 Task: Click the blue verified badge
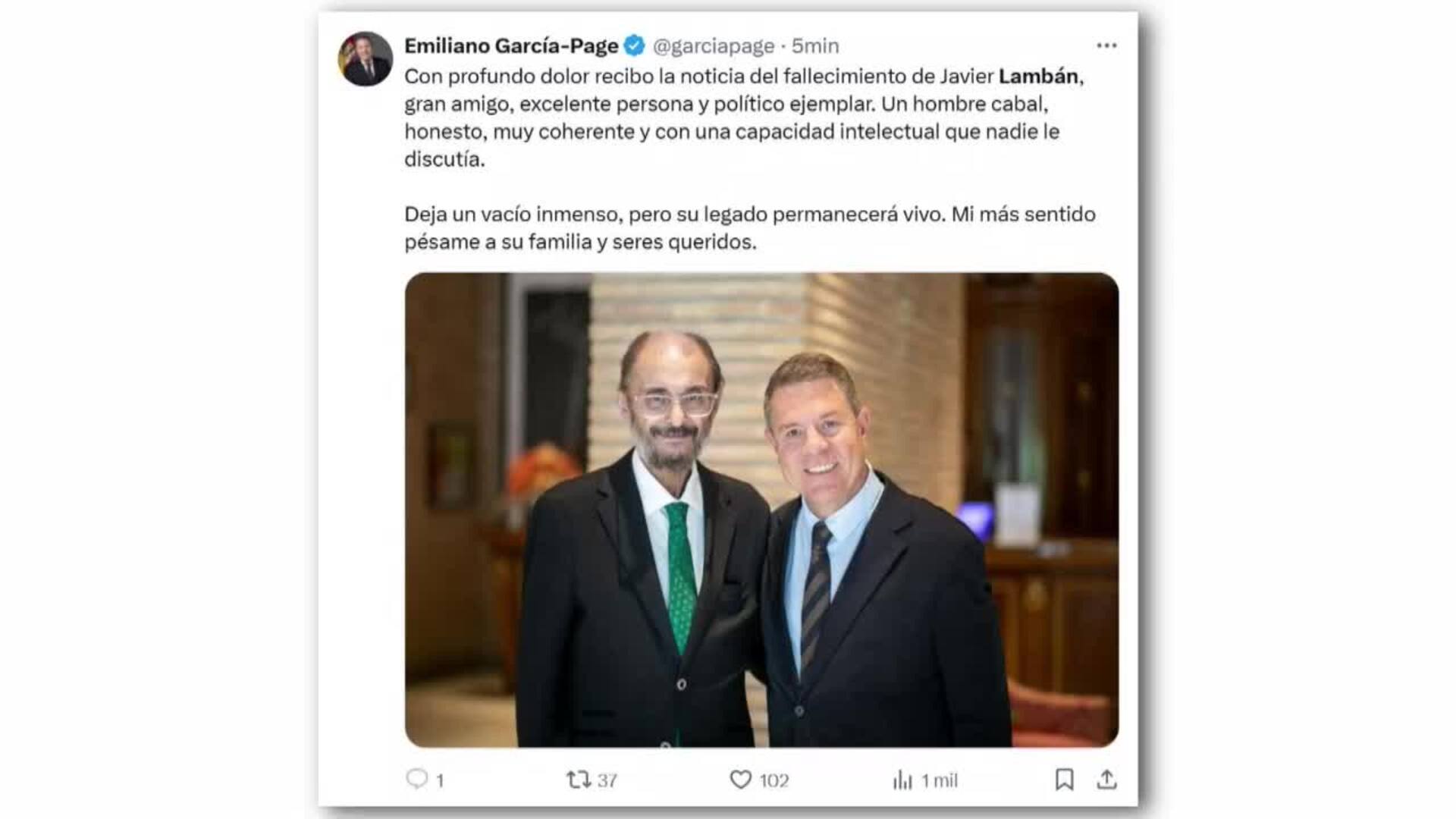point(634,45)
